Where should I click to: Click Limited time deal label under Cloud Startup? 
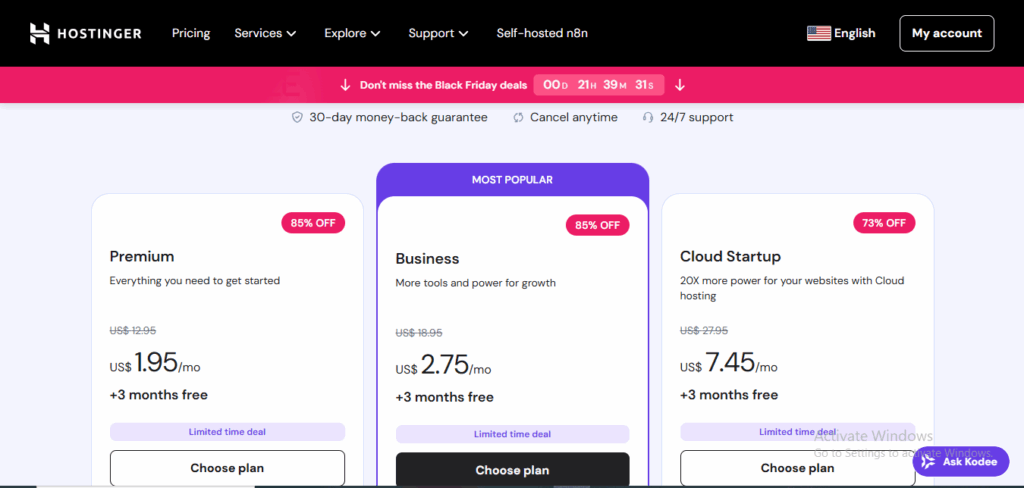coord(797,432)
